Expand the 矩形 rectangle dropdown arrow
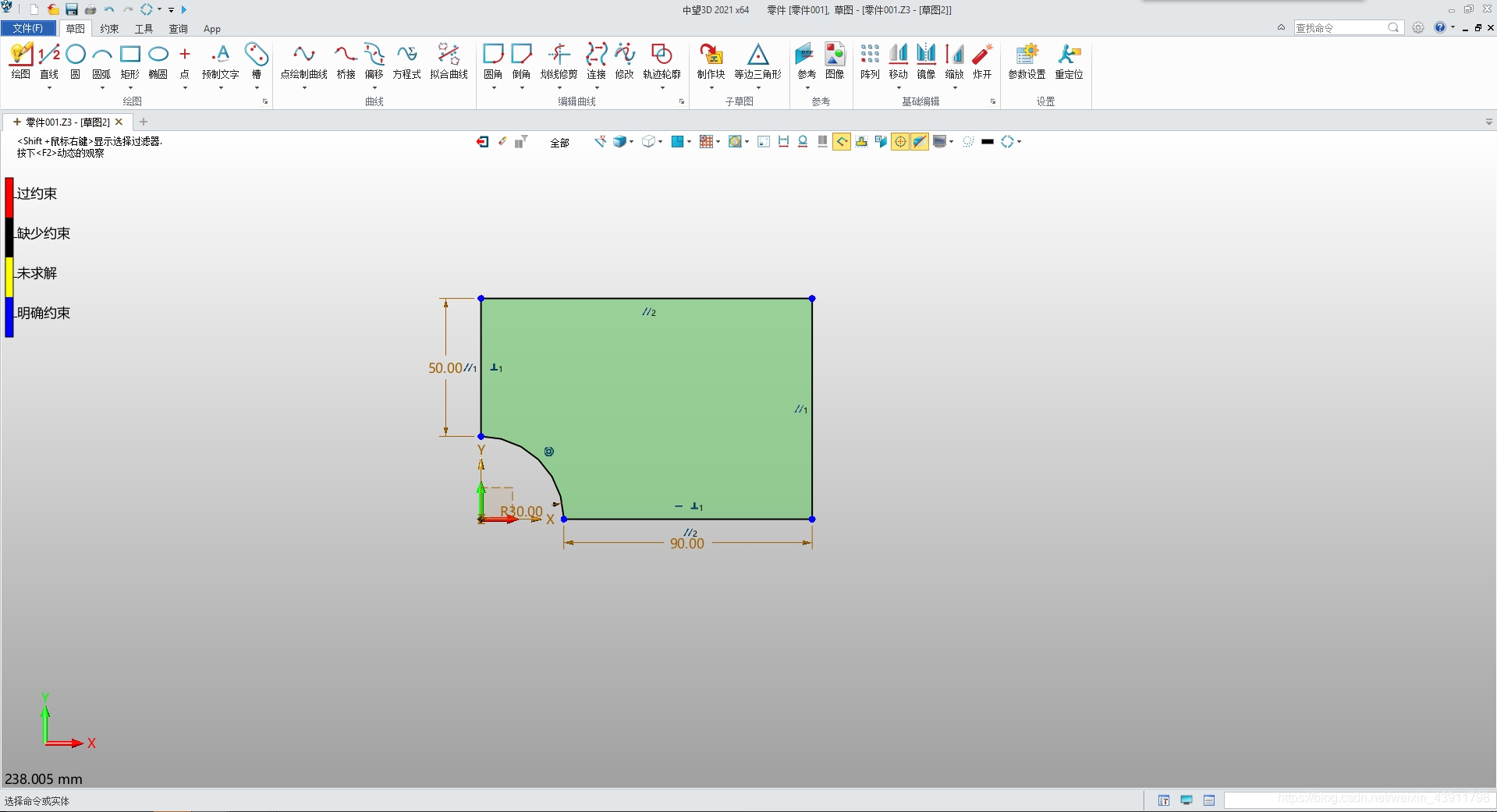The width and height of the screenshot is (1497, 812). (130, 88)
